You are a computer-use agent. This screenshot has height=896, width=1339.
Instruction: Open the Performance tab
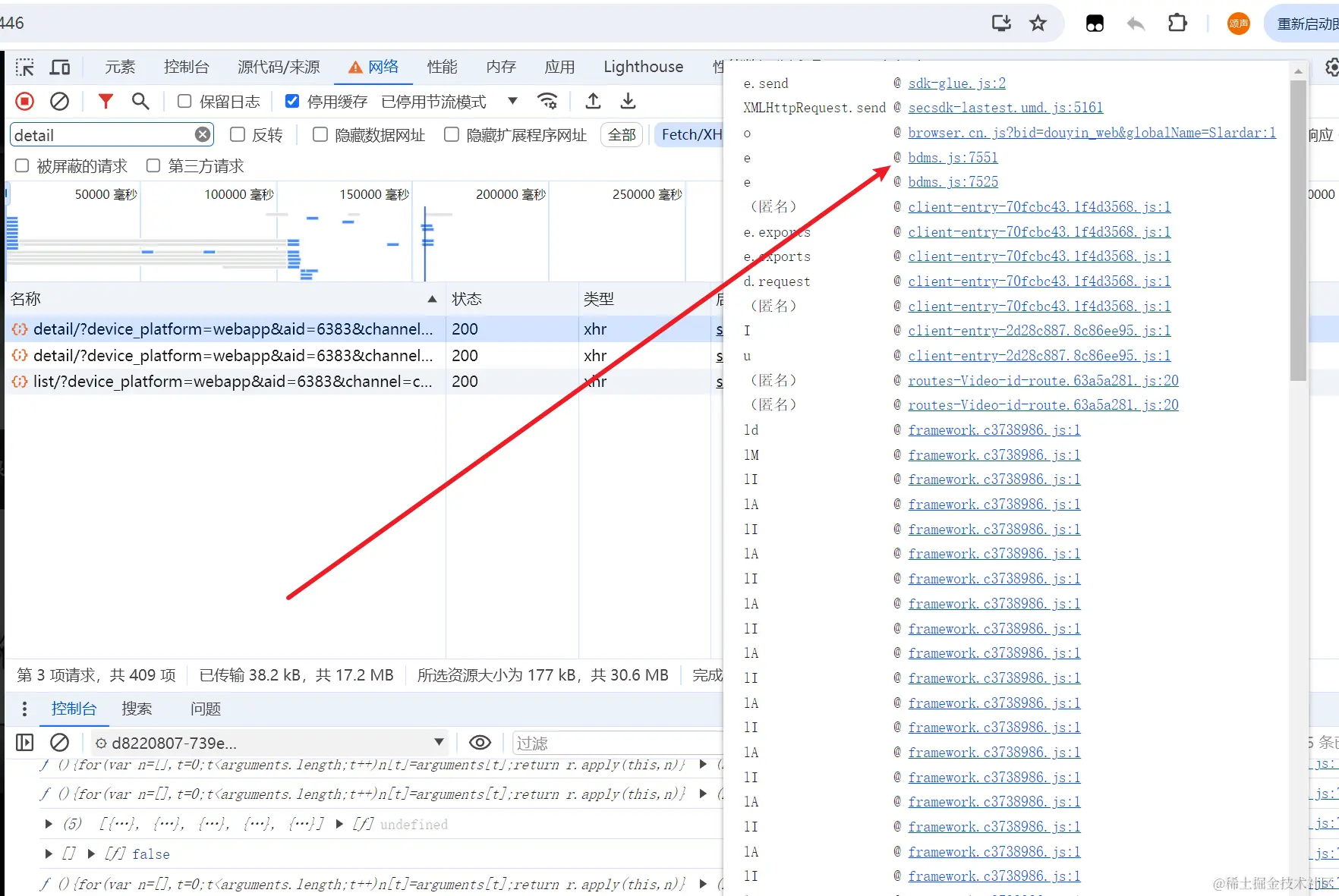point(443,68)
